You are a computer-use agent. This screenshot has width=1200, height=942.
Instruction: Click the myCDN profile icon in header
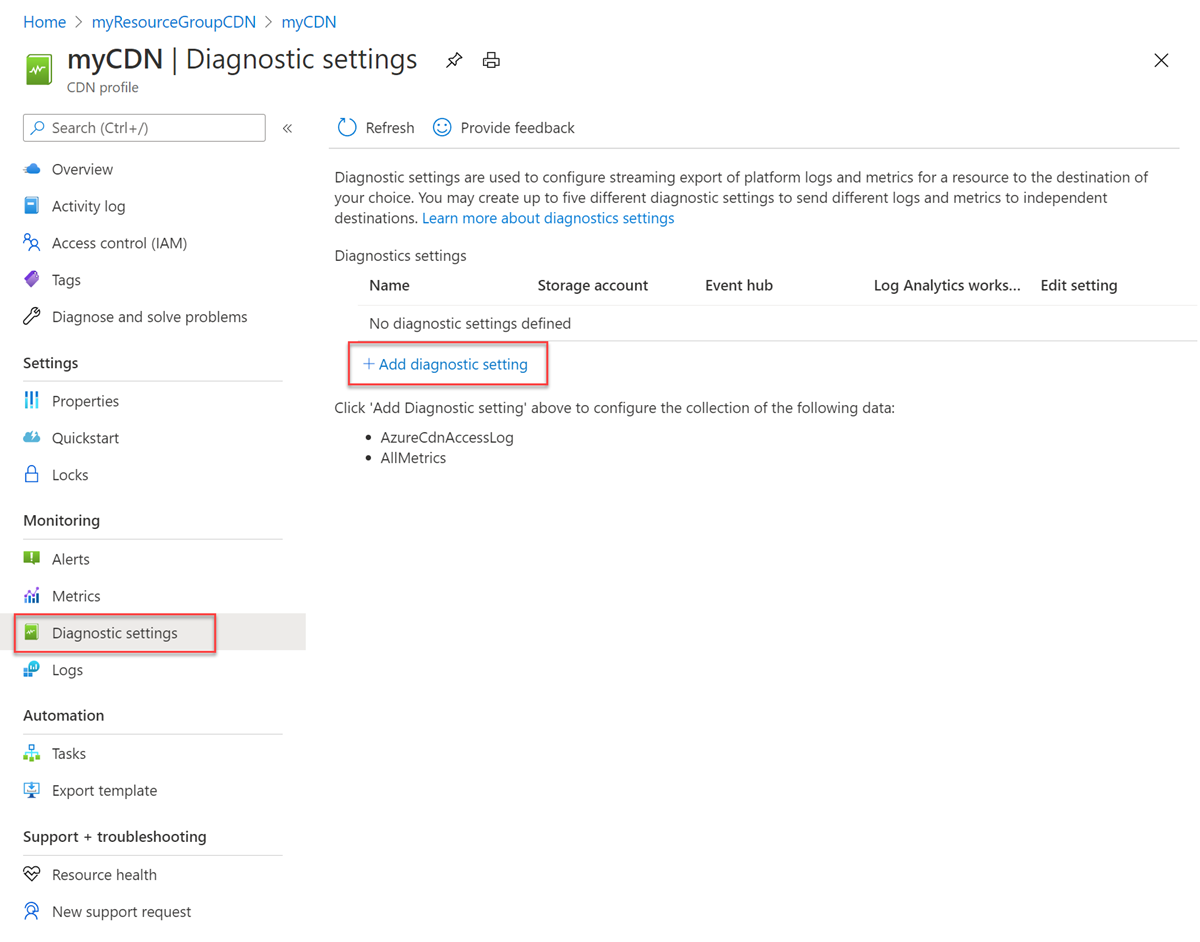click(39, 69)
